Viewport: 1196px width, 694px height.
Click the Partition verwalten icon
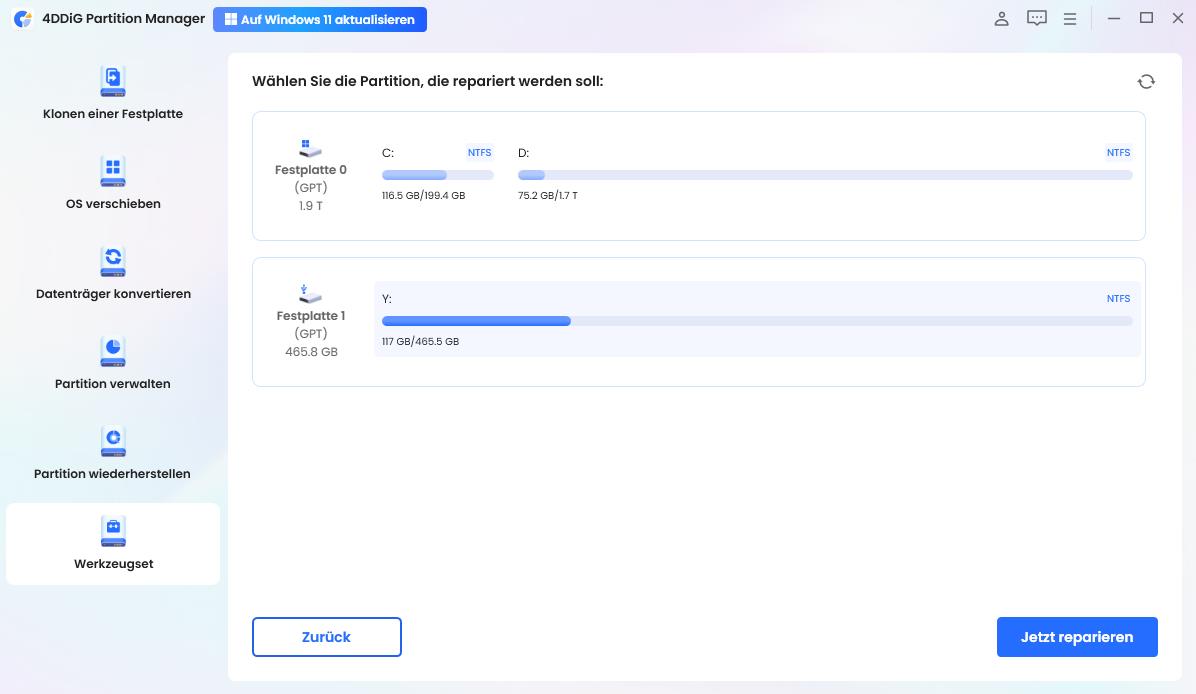pos(113,351)
